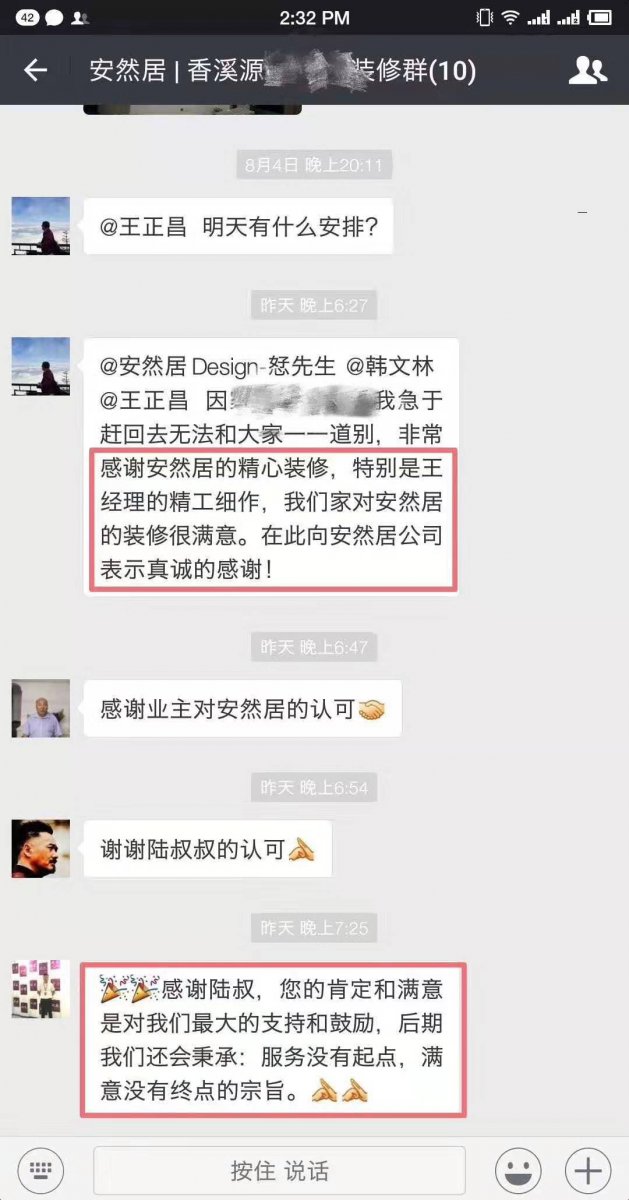Tap the timestamp 8月4日 晚上20:11
This screenshot has width=629, height=1200.
(314, 165)
